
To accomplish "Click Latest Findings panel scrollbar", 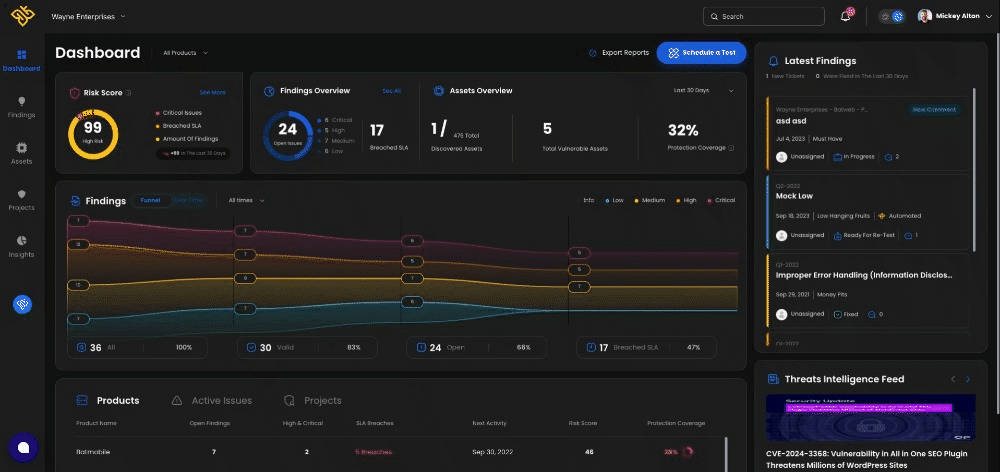I will click(x=974, y=169).
